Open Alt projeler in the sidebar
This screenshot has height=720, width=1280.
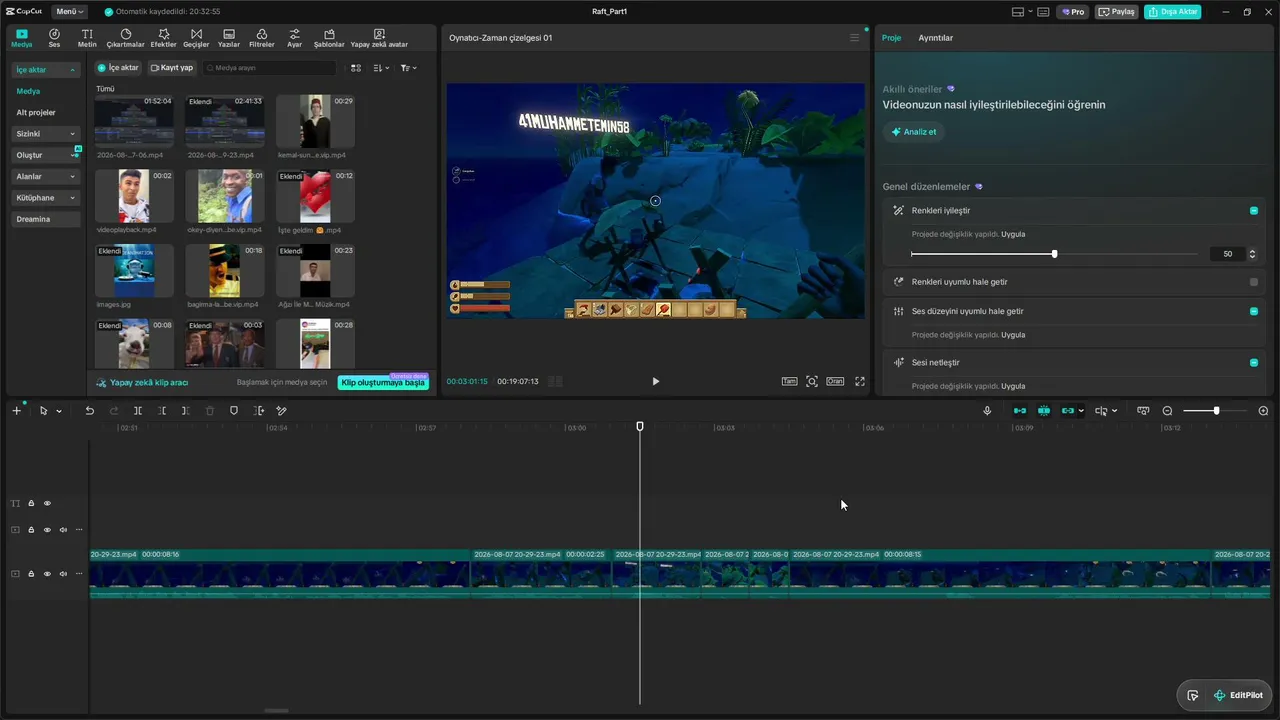(x=36, y=113)
